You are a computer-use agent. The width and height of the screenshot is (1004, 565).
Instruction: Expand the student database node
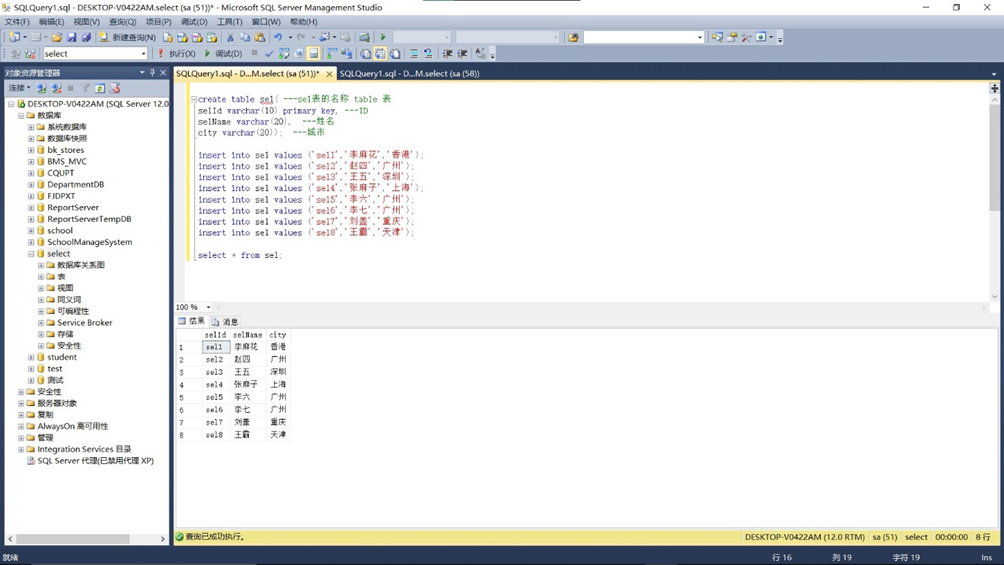[x=31, y=357]
